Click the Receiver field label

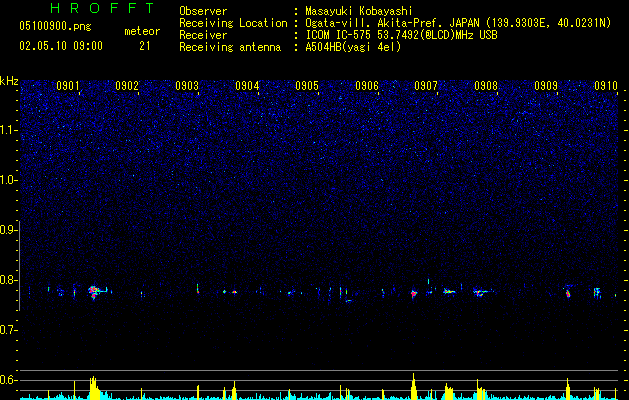pyautogui.click(x=203, y=35)
